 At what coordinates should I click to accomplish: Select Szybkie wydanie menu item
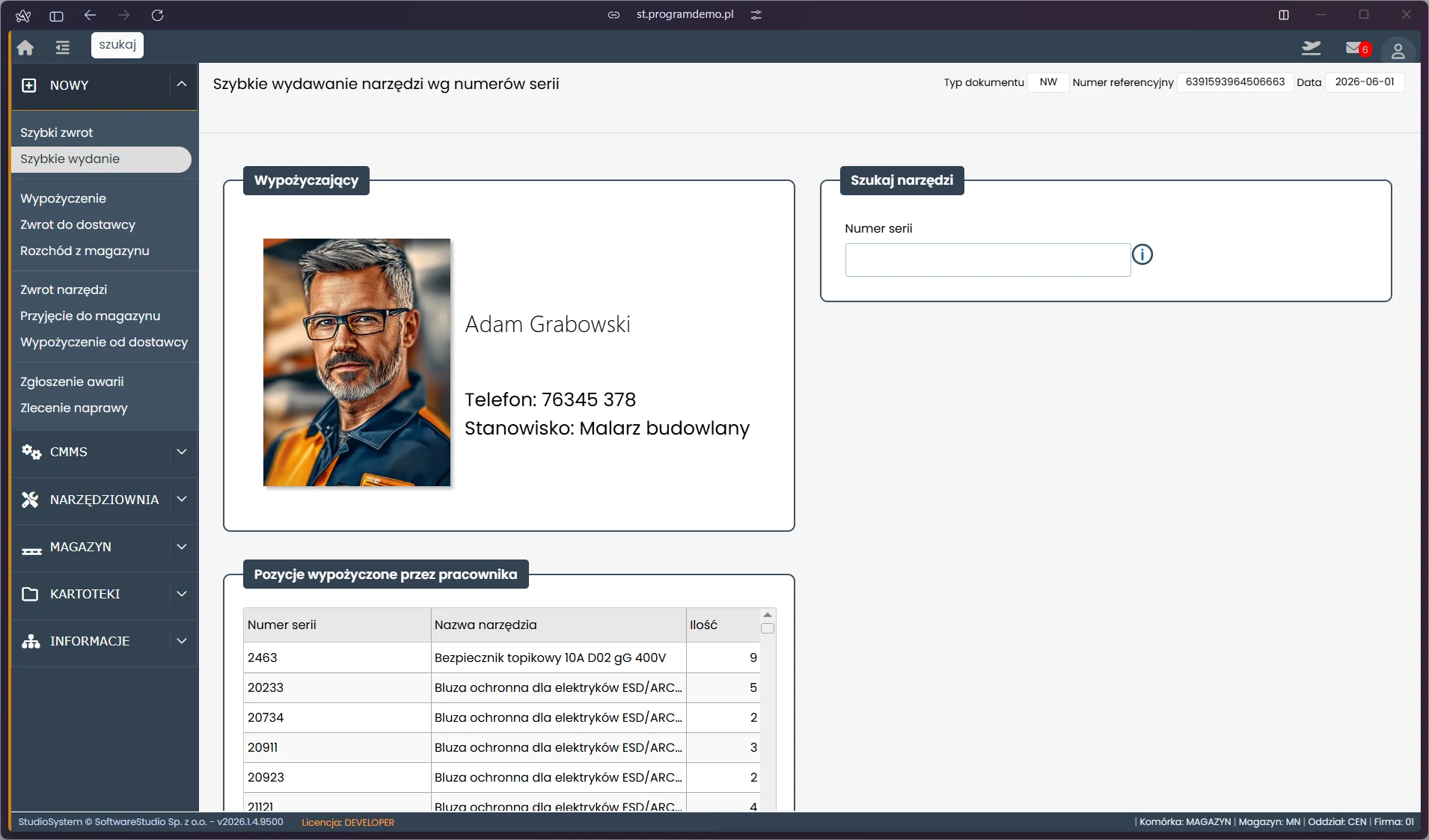tap(101, 159)
